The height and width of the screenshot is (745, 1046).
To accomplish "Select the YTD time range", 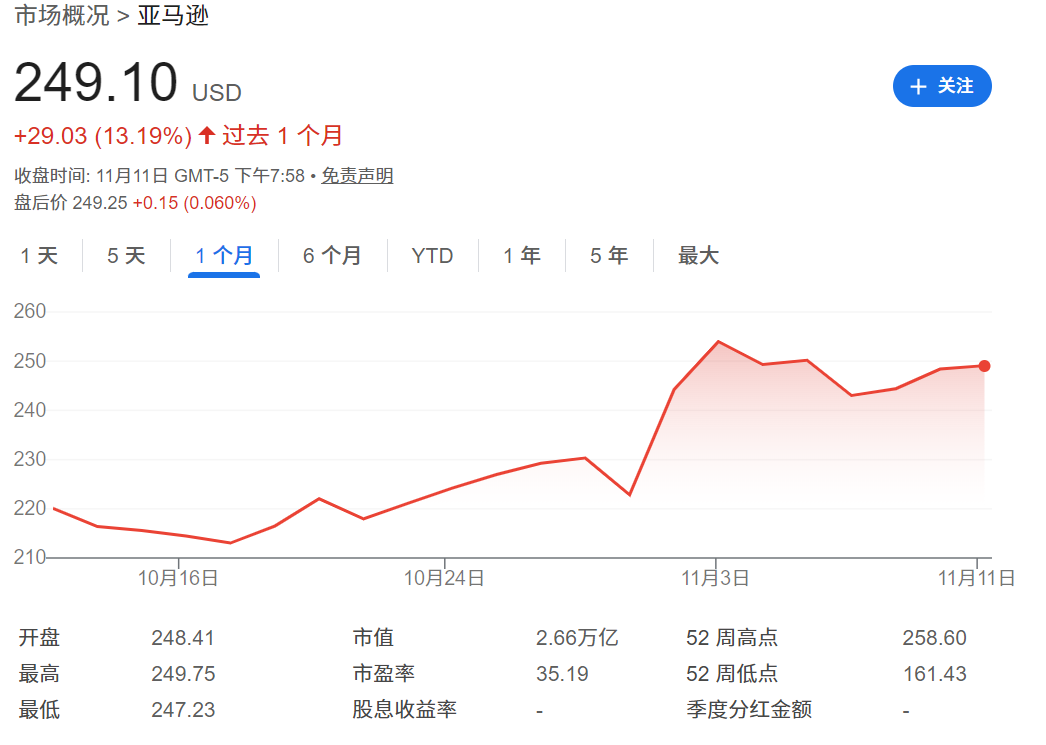I will tap(432, 255).
